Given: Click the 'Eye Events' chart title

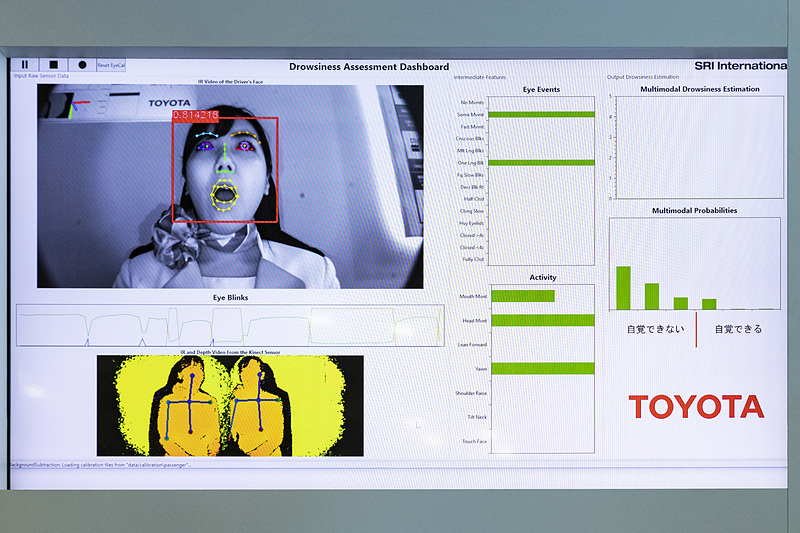Looking at the screenshot, I should click(541, 89).
